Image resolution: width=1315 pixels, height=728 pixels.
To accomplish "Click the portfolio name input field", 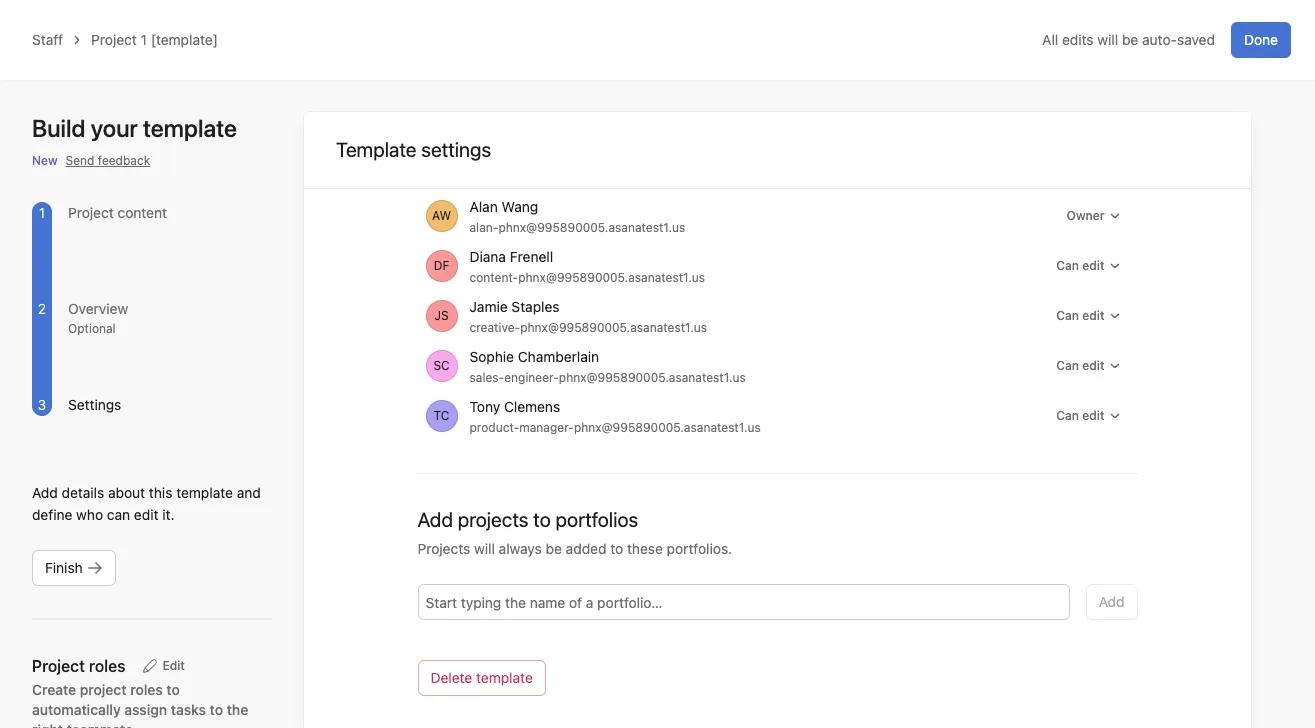I will pos(743,603).
